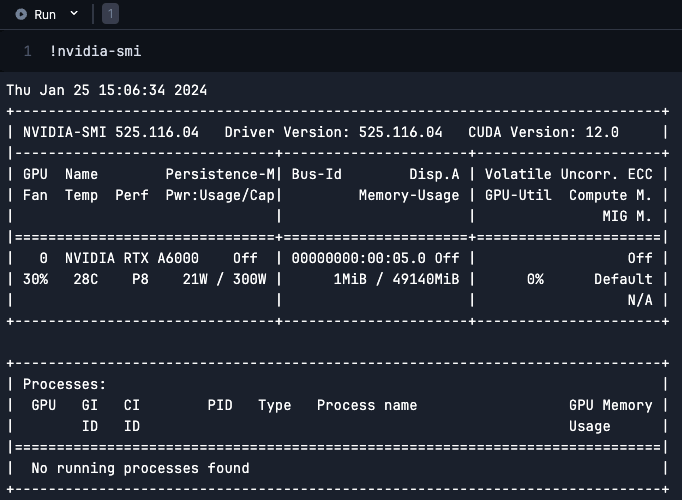Viewport: 682px width, 500px height.
Task: Click MIG mode value N/A
Action: pos(640,300)
